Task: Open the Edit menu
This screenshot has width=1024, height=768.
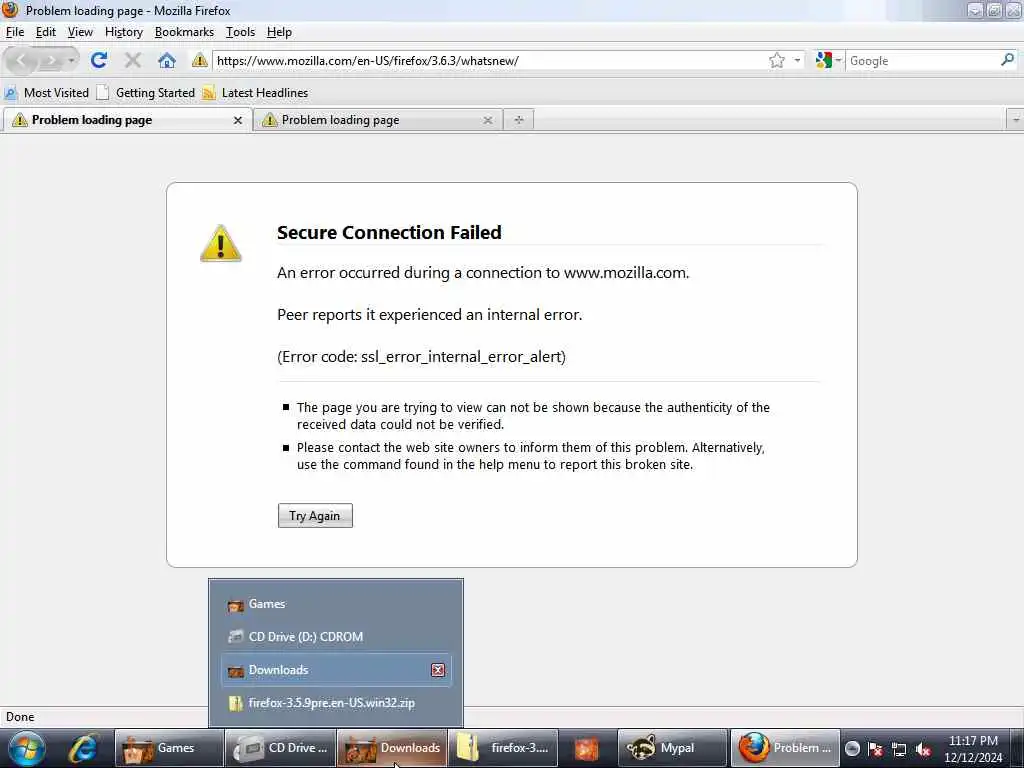Action: tap(45, 32)
